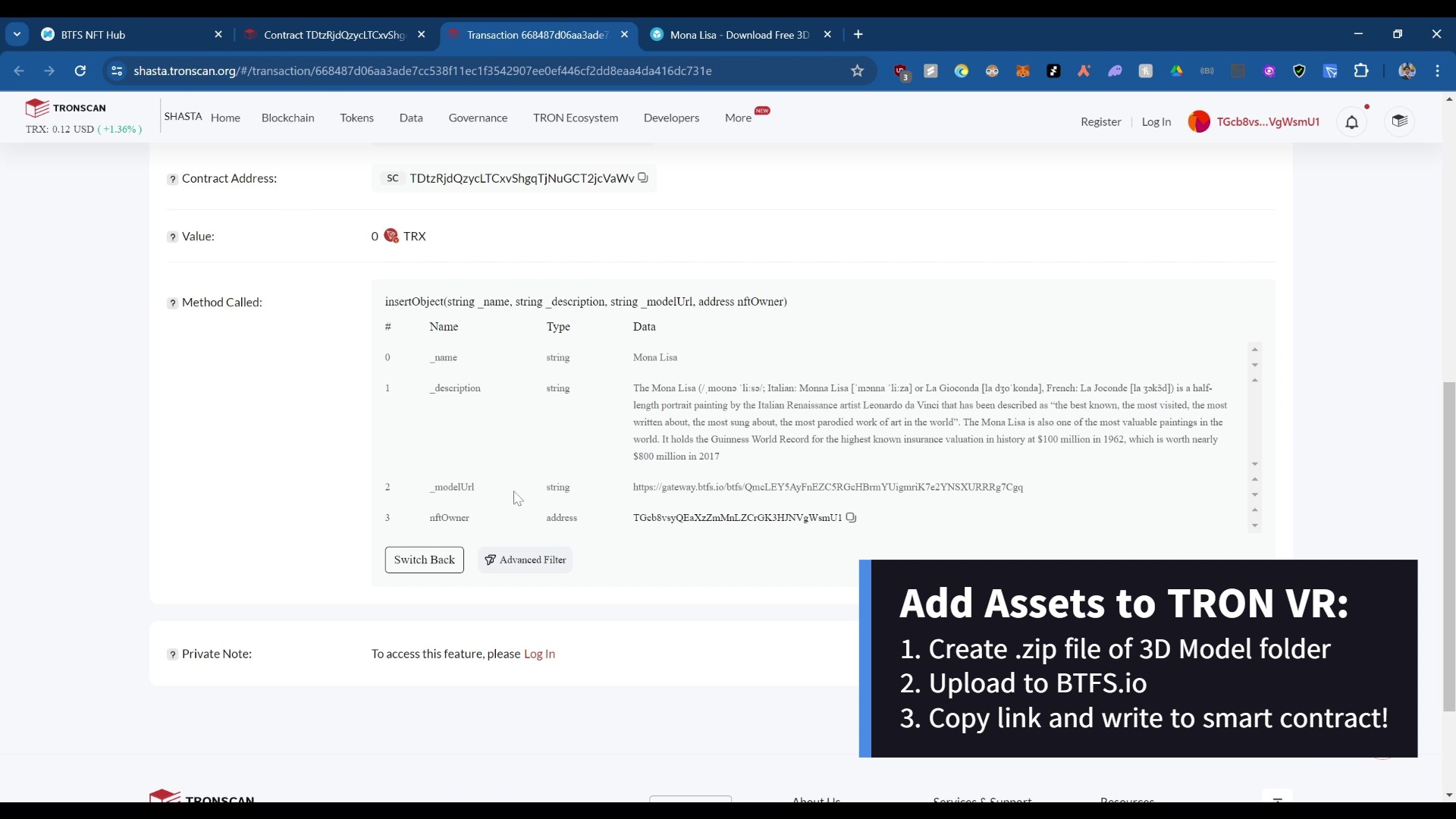Open the notifications bell icon
This screenshot has width=1456, height=819.
(x=1352, y=122)
